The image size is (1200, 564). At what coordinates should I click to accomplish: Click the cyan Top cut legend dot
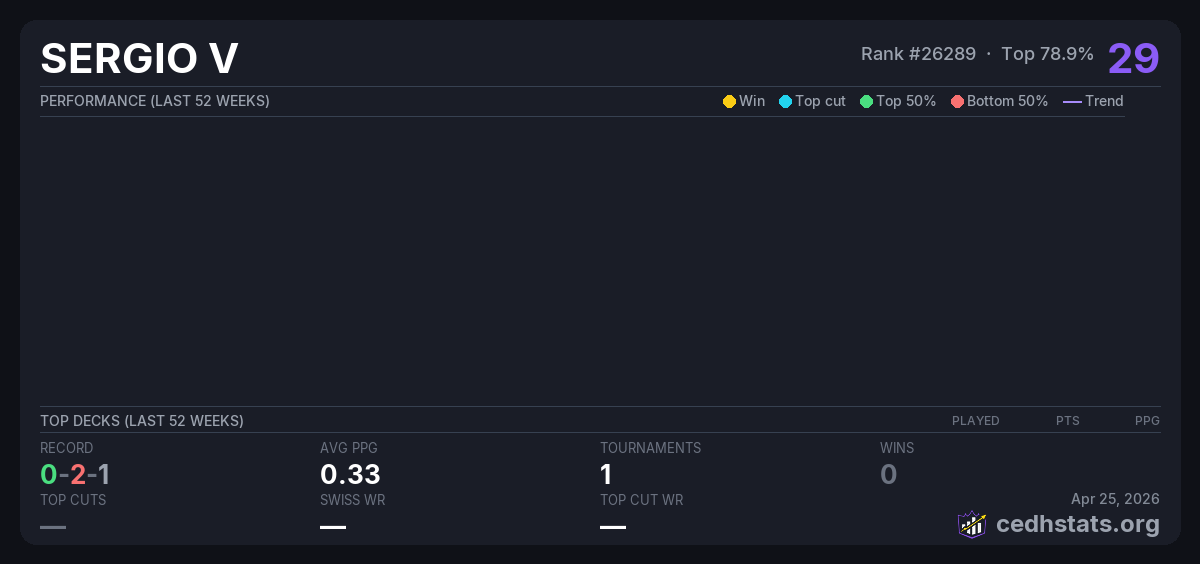click(x=785, y=101)
